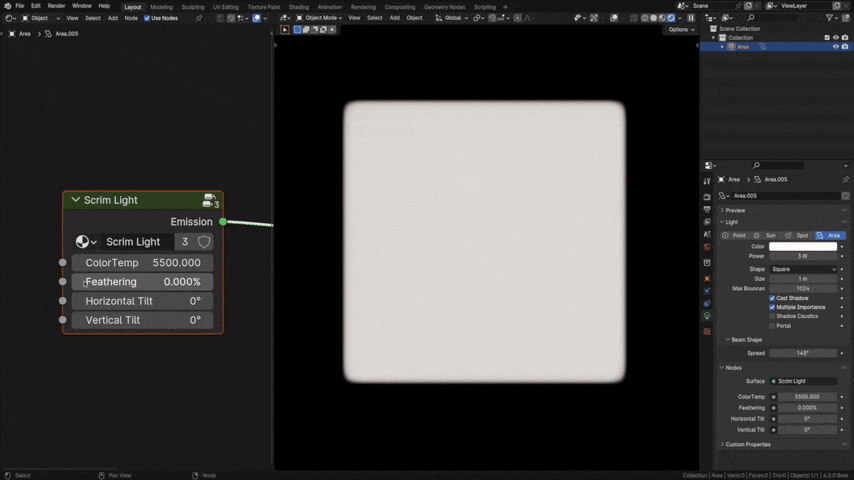Toggle fake user shield on Scrim Light node
The height and width of the screenshot is (480, 854).
click(x=204, y=242)
